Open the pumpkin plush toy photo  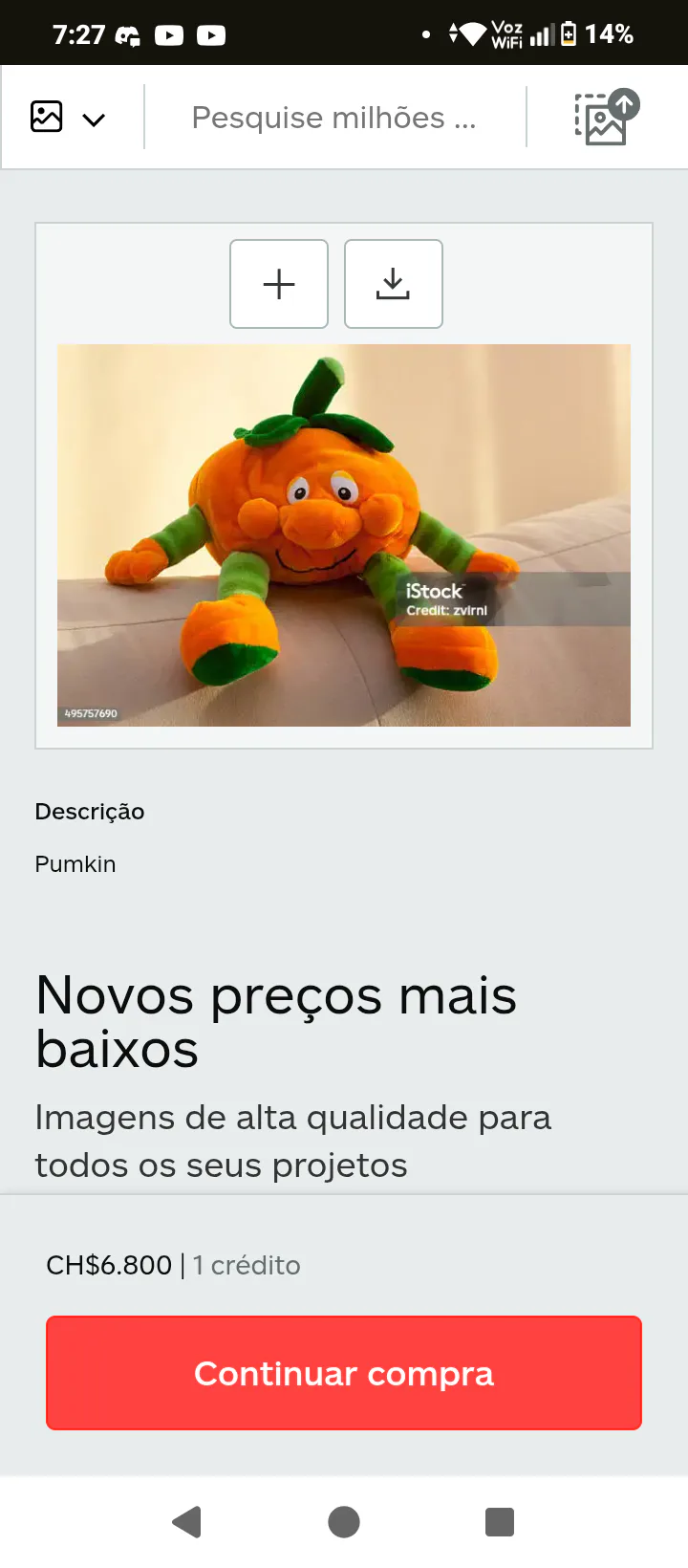click(x=344, y=535)
